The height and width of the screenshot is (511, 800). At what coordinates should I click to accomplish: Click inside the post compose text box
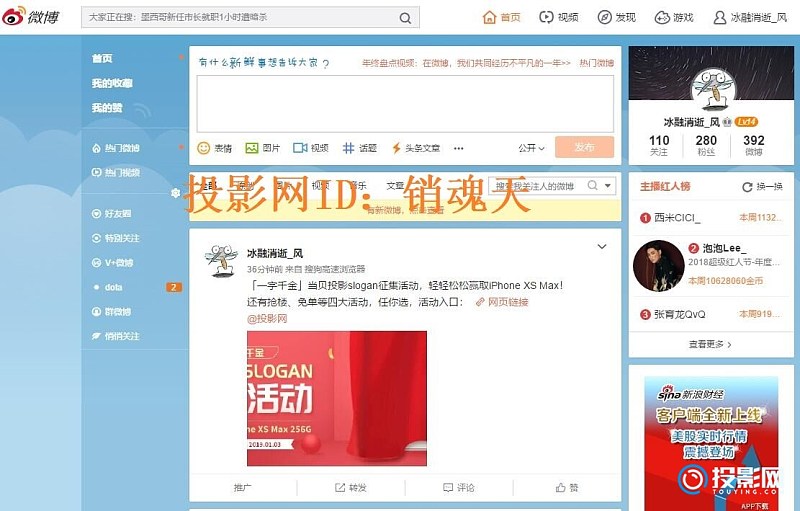coord(405,104)
